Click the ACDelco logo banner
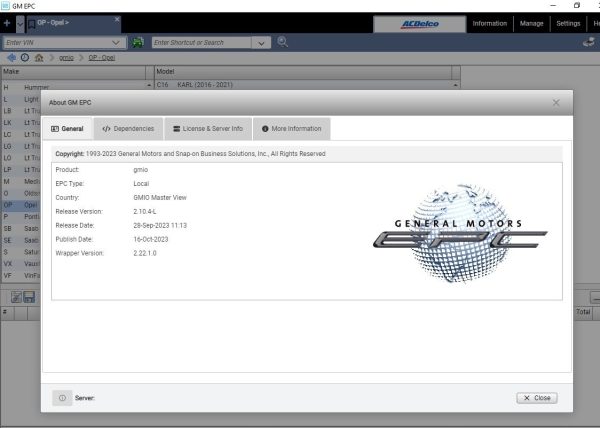The width and height of the screenshot is (600, 428). coord(419,24)
